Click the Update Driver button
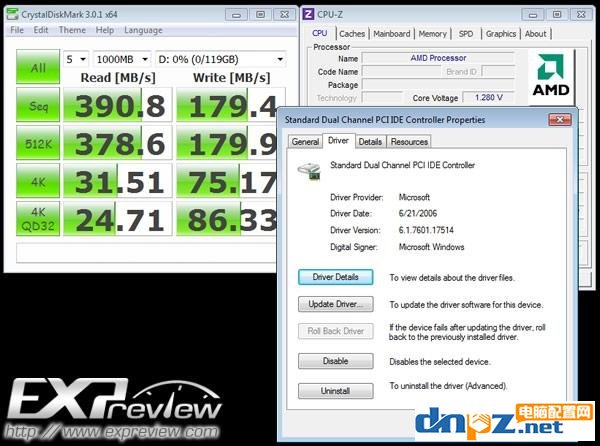The image size is (600, 446). click(x=336, y=304)
